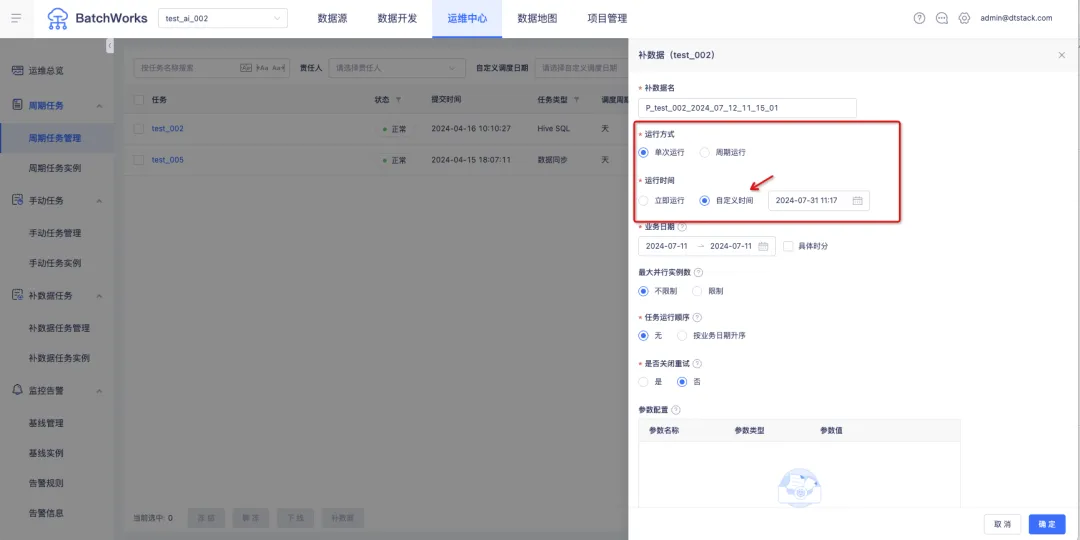Open the settings gear icon in header
This screenshot has width=1080, height=540.
click(x=964, y=19)
